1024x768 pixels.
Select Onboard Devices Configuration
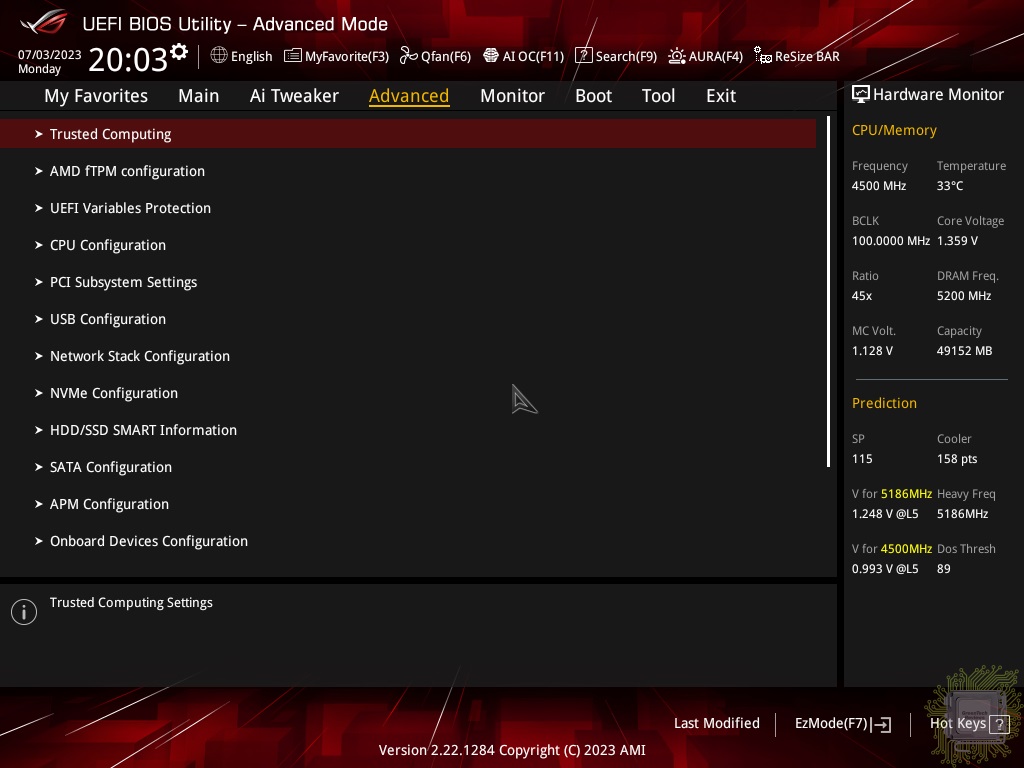point(149,541)
